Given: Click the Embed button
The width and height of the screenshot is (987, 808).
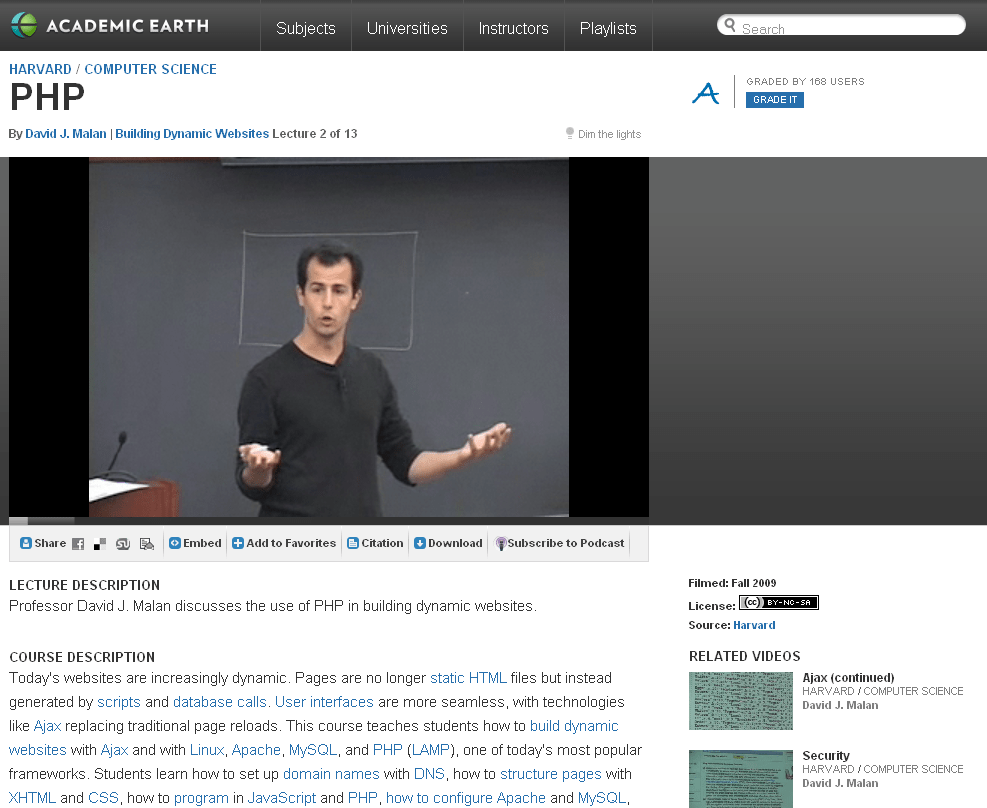Looking at the screenshot, I should 195,543.
